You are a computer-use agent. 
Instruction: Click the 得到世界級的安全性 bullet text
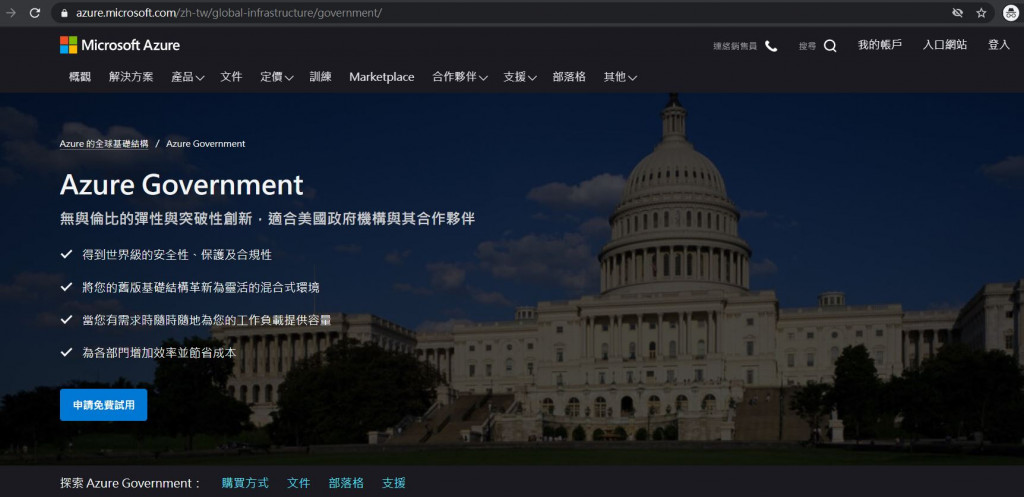pos(177,255)
